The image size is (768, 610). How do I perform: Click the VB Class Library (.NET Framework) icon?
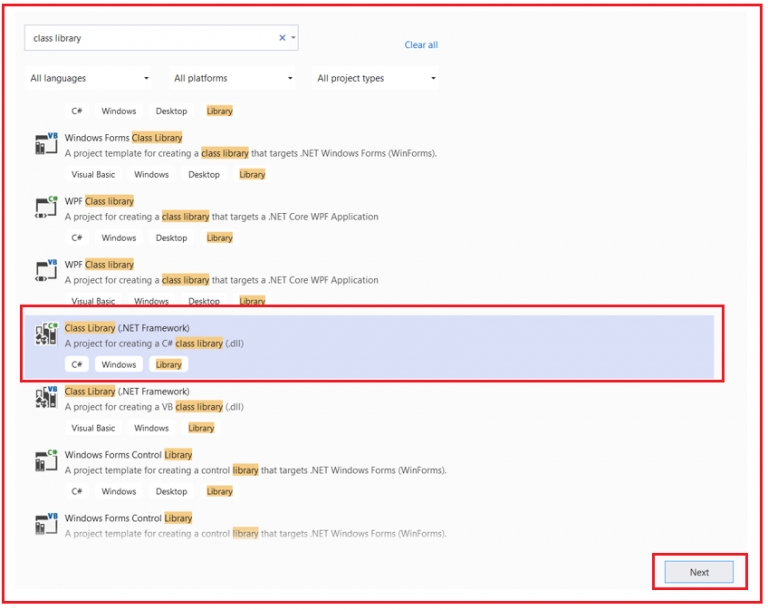46,397
